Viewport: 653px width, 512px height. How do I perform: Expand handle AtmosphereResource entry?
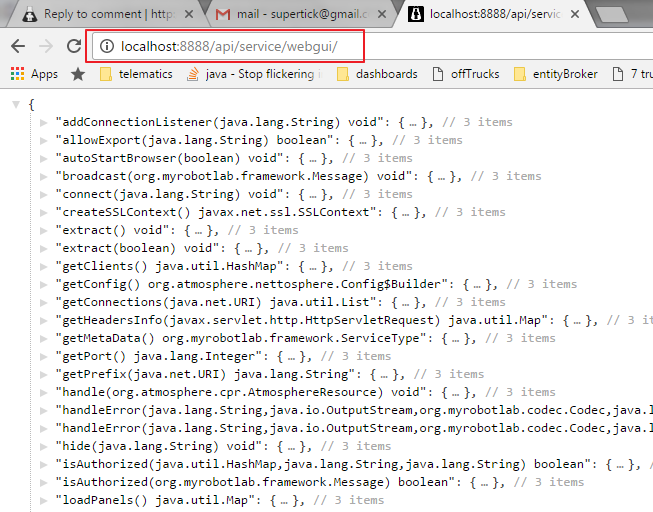(x=43, y=392)
